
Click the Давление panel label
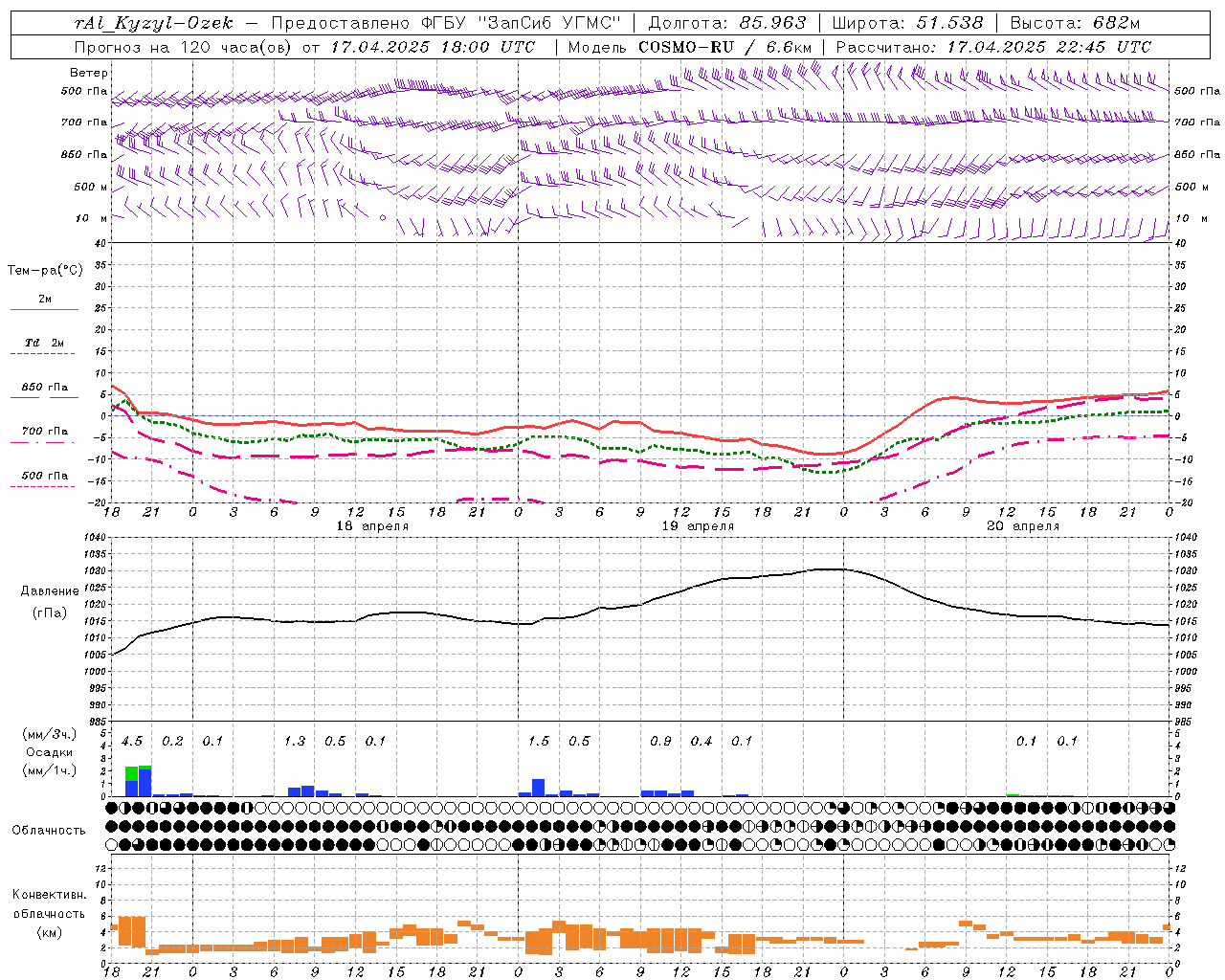(50, 591)
